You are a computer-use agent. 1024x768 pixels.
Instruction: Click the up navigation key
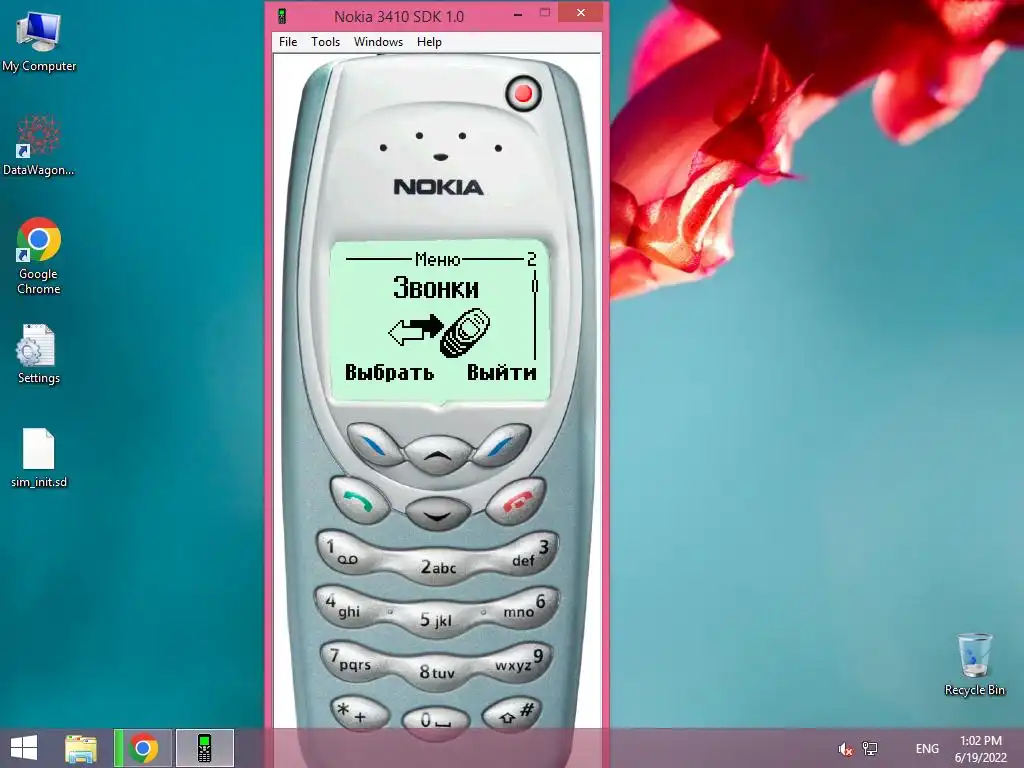tap(438, 455)
